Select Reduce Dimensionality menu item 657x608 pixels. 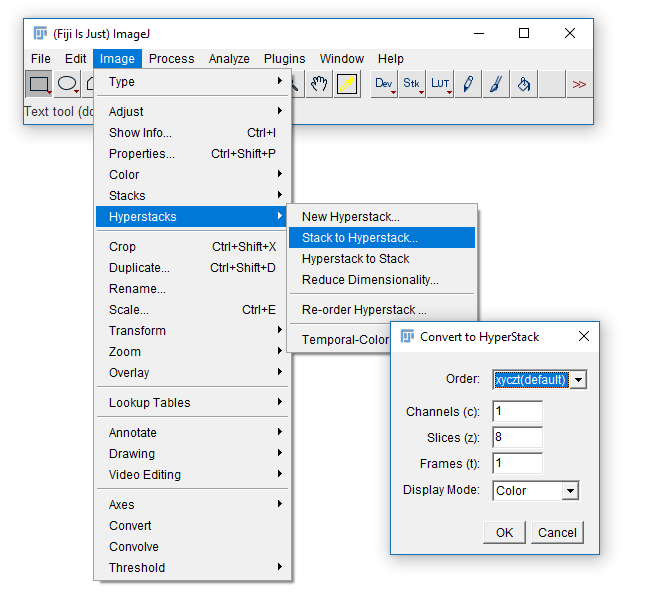tap(370, 280)
